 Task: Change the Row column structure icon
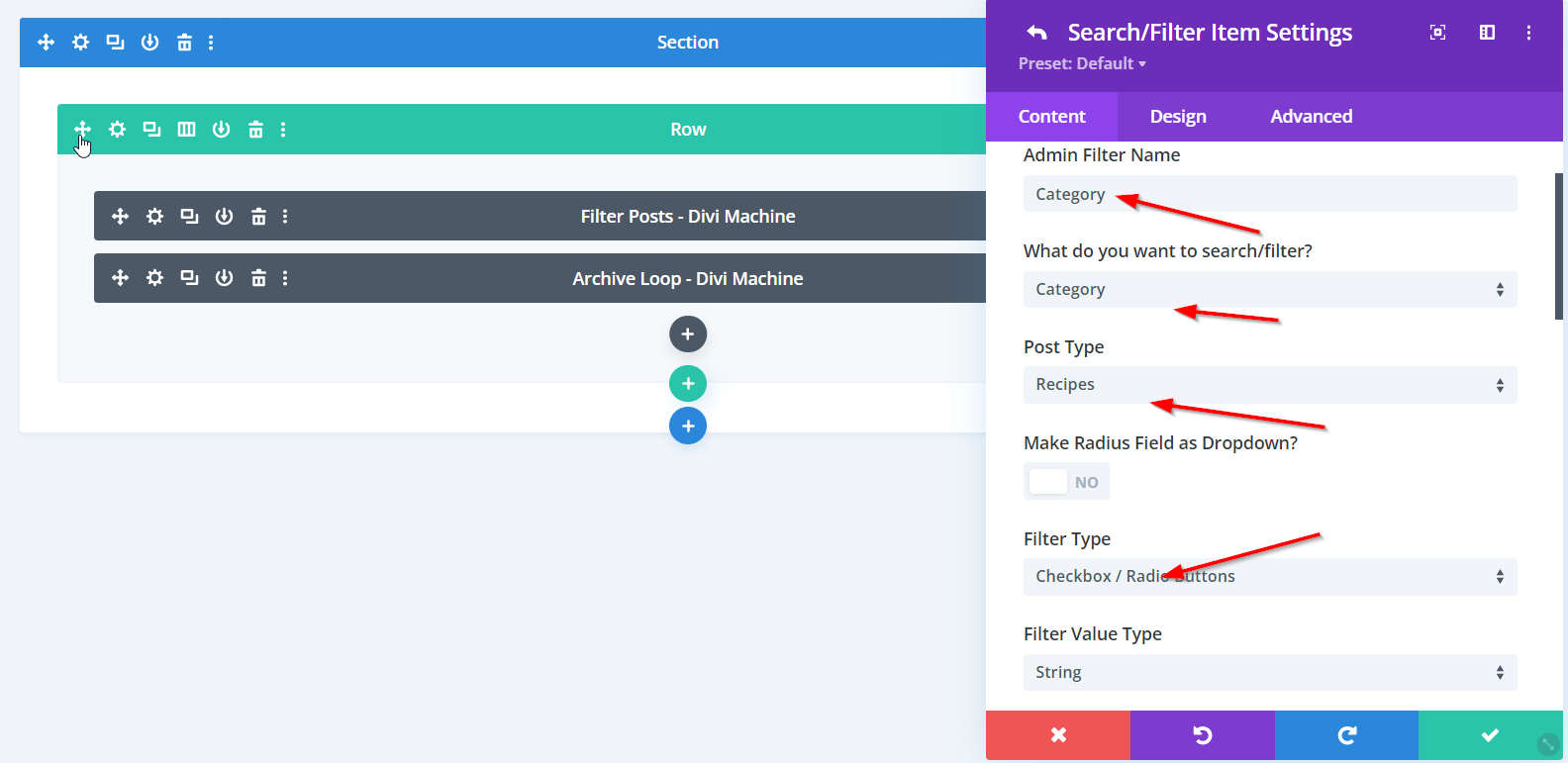(186, 130)
